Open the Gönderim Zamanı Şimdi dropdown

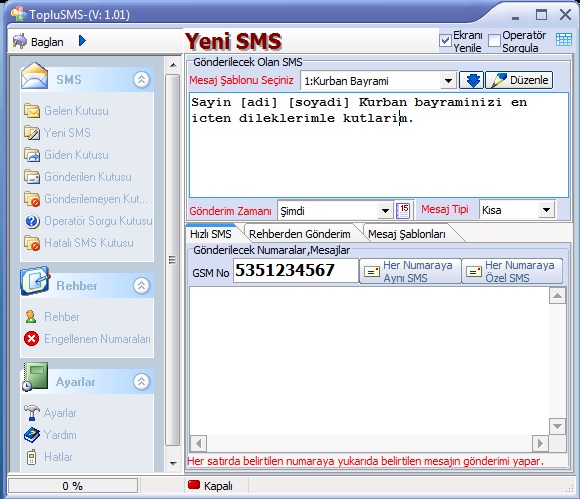click(385, 211)
